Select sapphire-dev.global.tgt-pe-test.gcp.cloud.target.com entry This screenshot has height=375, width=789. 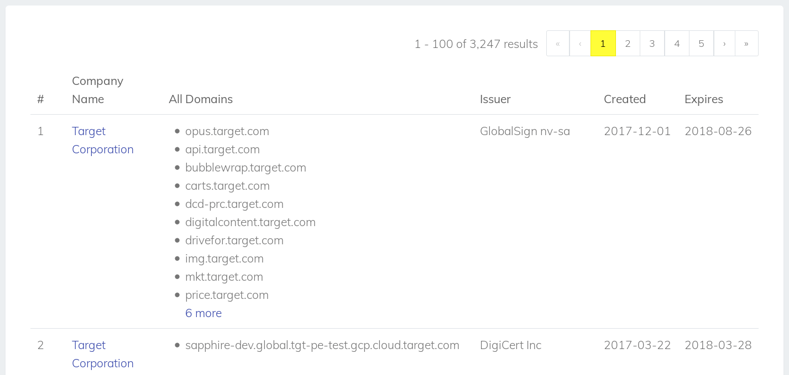pos(322,345)
